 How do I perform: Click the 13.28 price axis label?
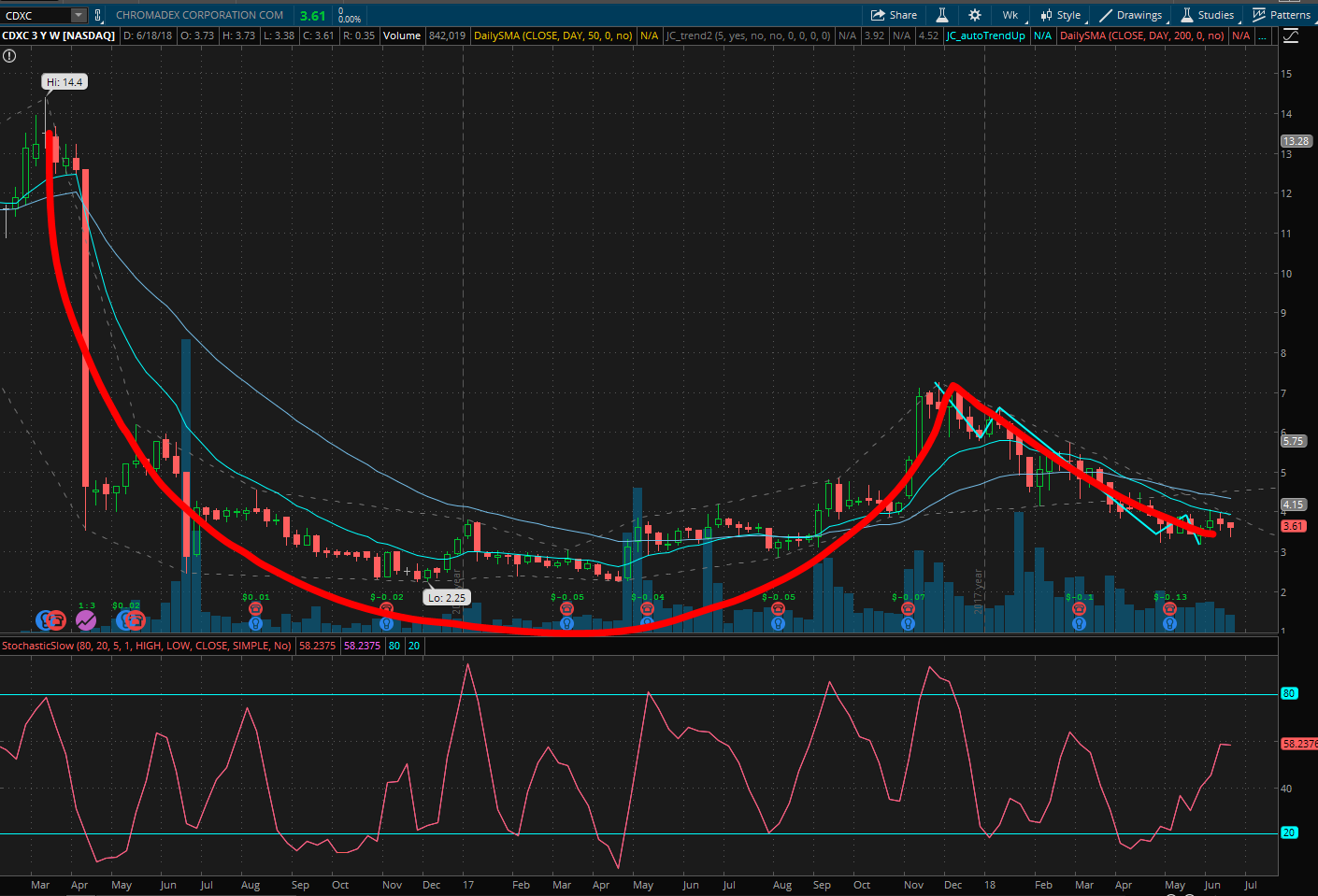coord(1296,141)
